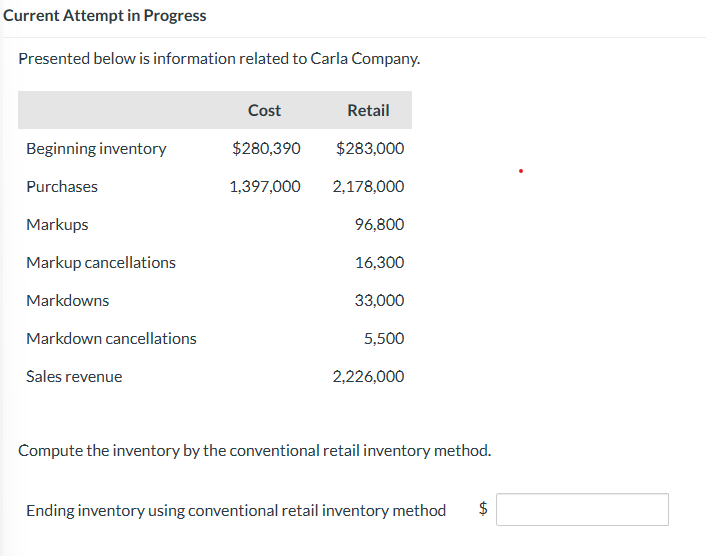Click the 'Retail' column header

point(368,110)
